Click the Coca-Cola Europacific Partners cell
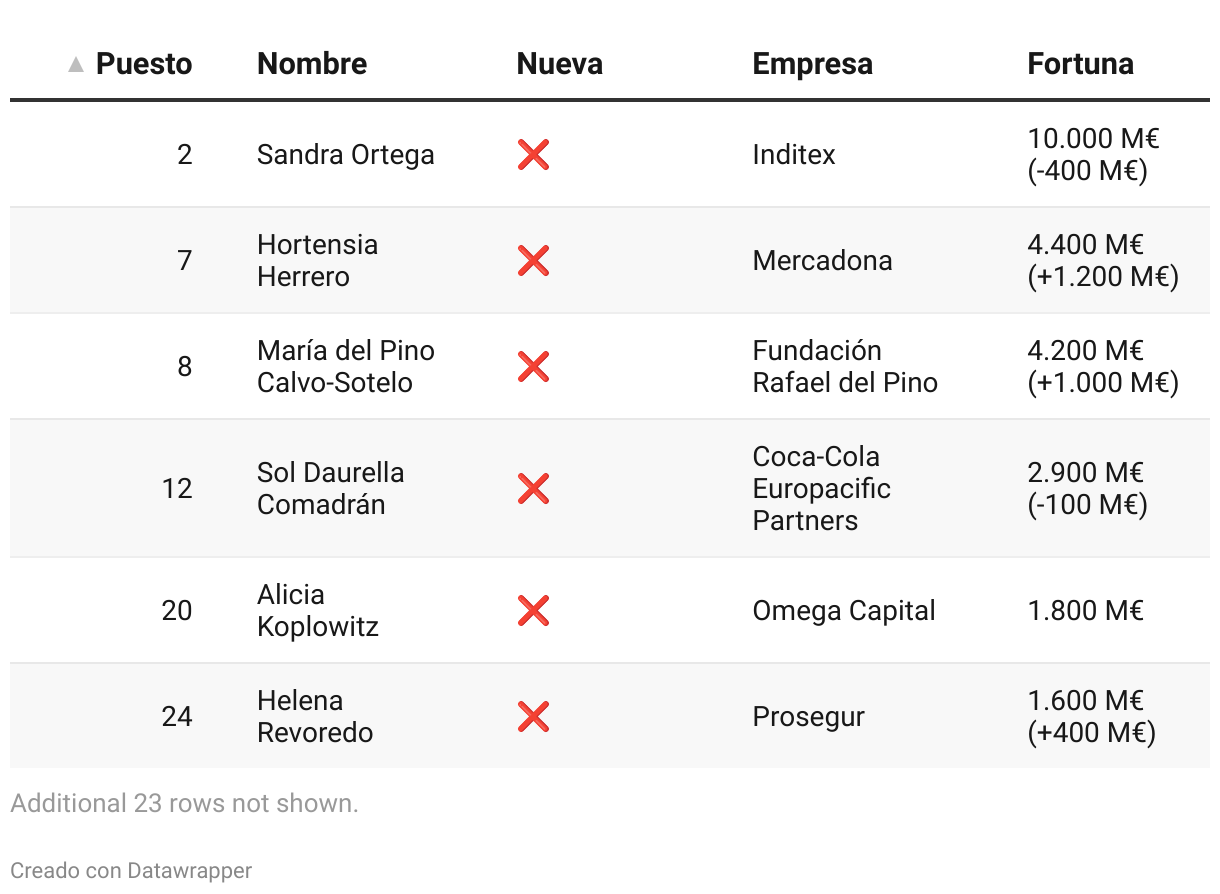 tap(821, 489)
